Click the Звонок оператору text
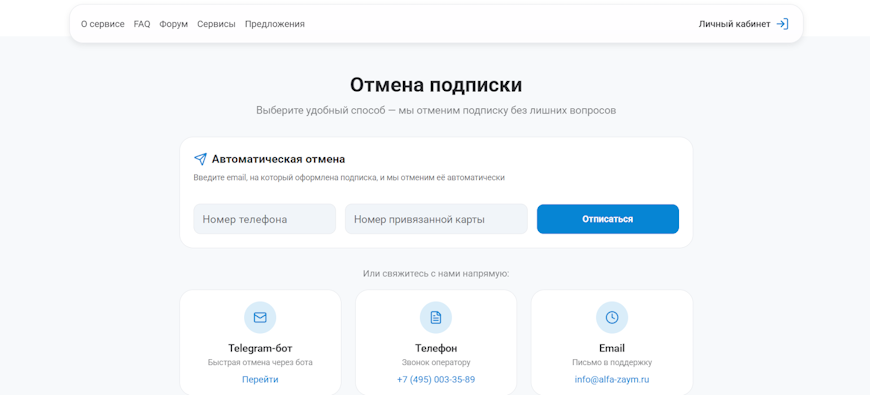 [x=436, y=362]
